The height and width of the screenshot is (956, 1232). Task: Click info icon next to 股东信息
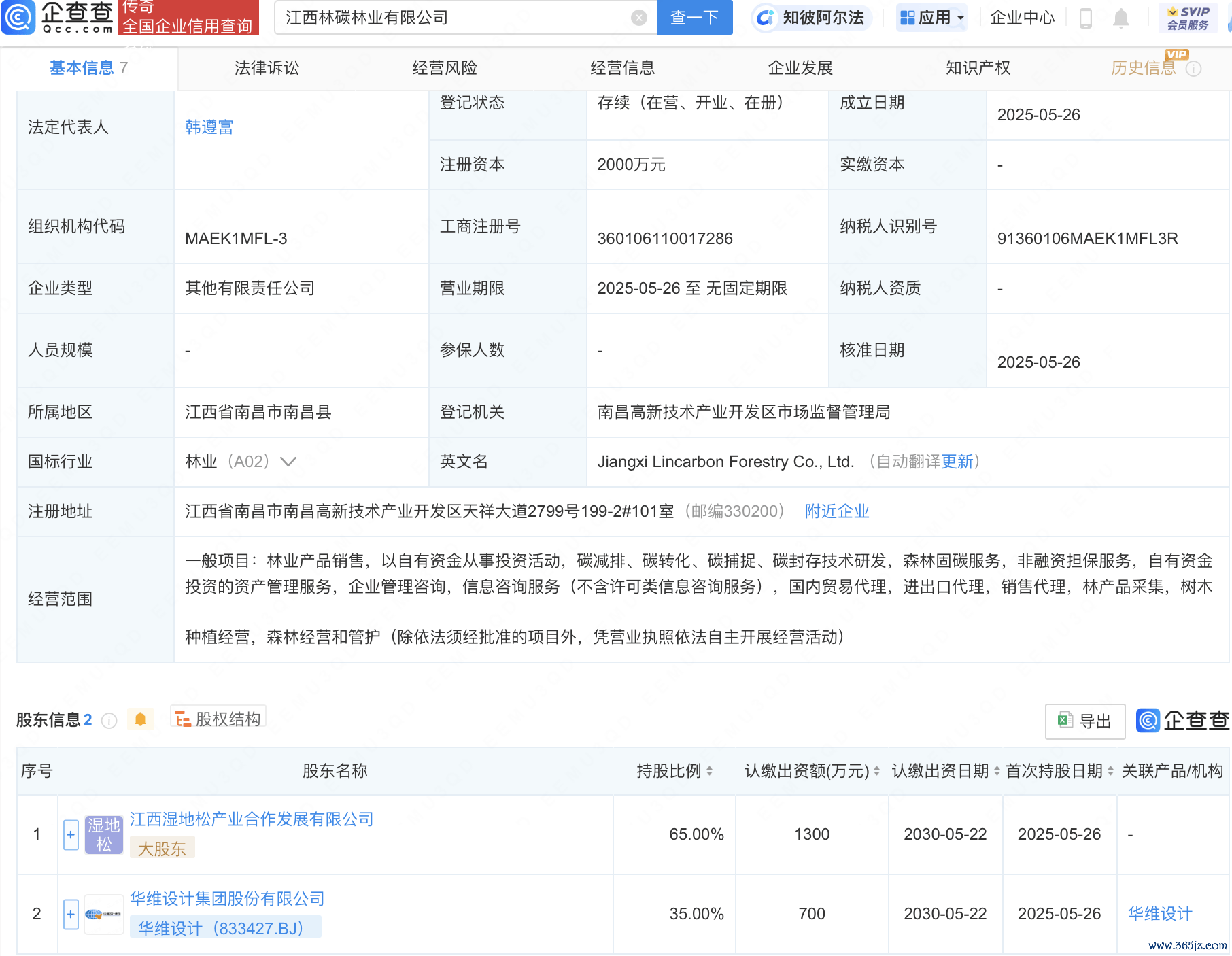pos(109,721)
